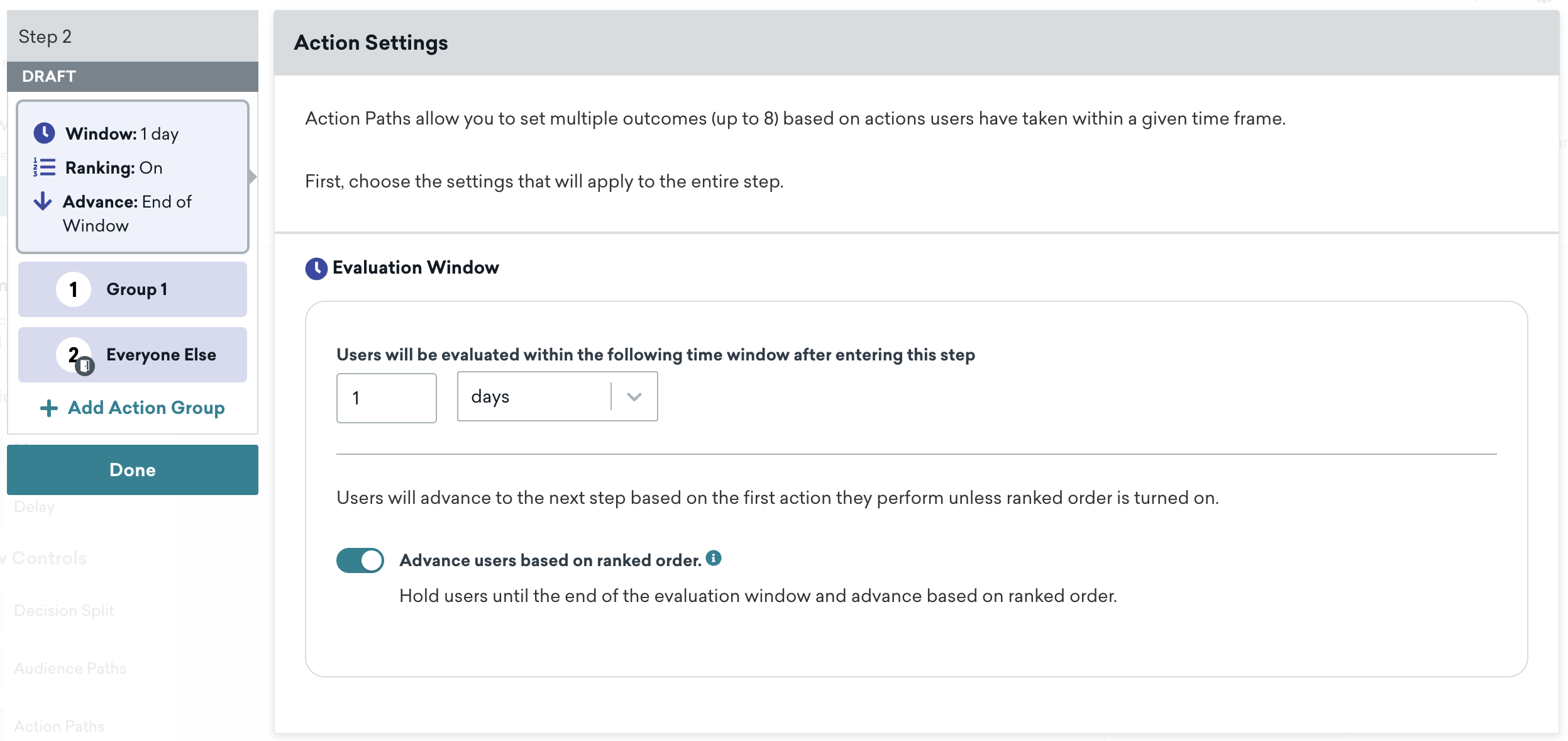The image size is (1568, 741).
Task: Click the Add Action Group link
Action: pyautogui.click(x=146, y=408)
